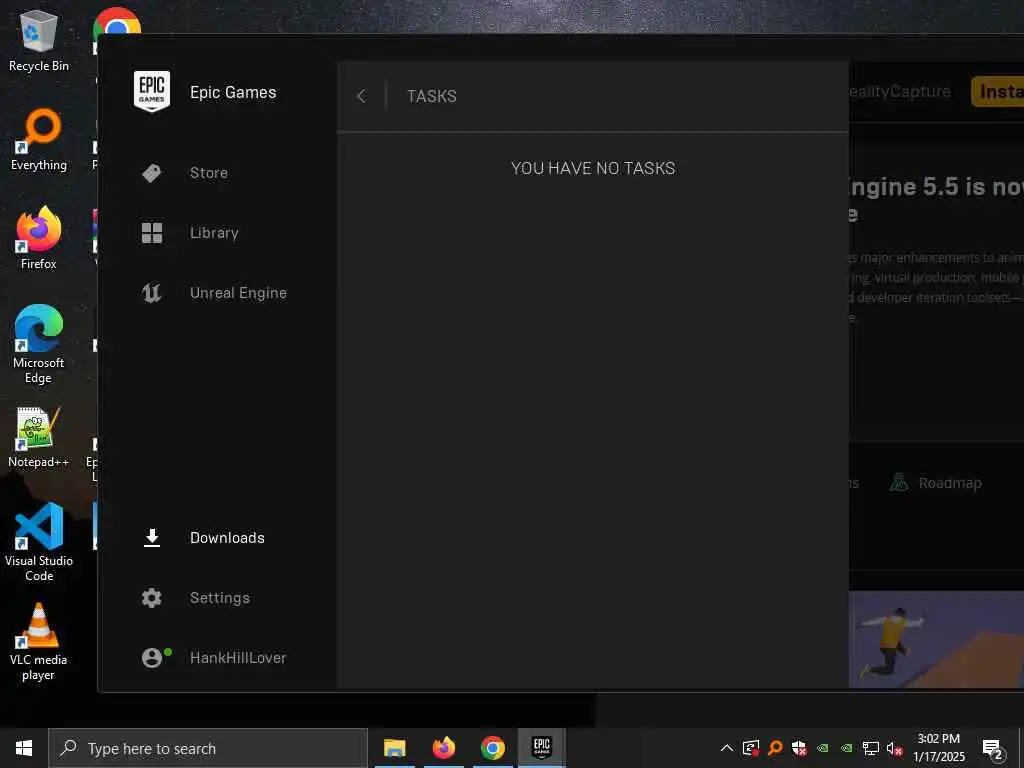The image size is (1024, 768).
Task: Click Epic Games Launcher taskbar icon
Action: pos(541,748)
